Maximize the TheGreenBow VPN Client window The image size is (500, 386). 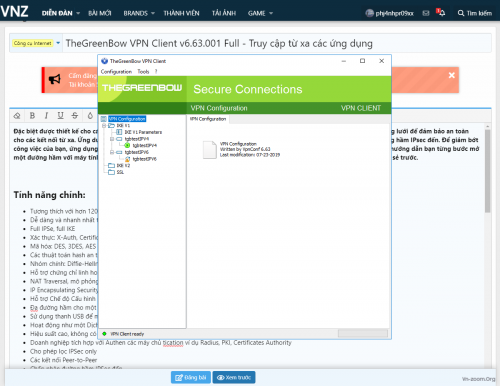[x=362, y=61]
